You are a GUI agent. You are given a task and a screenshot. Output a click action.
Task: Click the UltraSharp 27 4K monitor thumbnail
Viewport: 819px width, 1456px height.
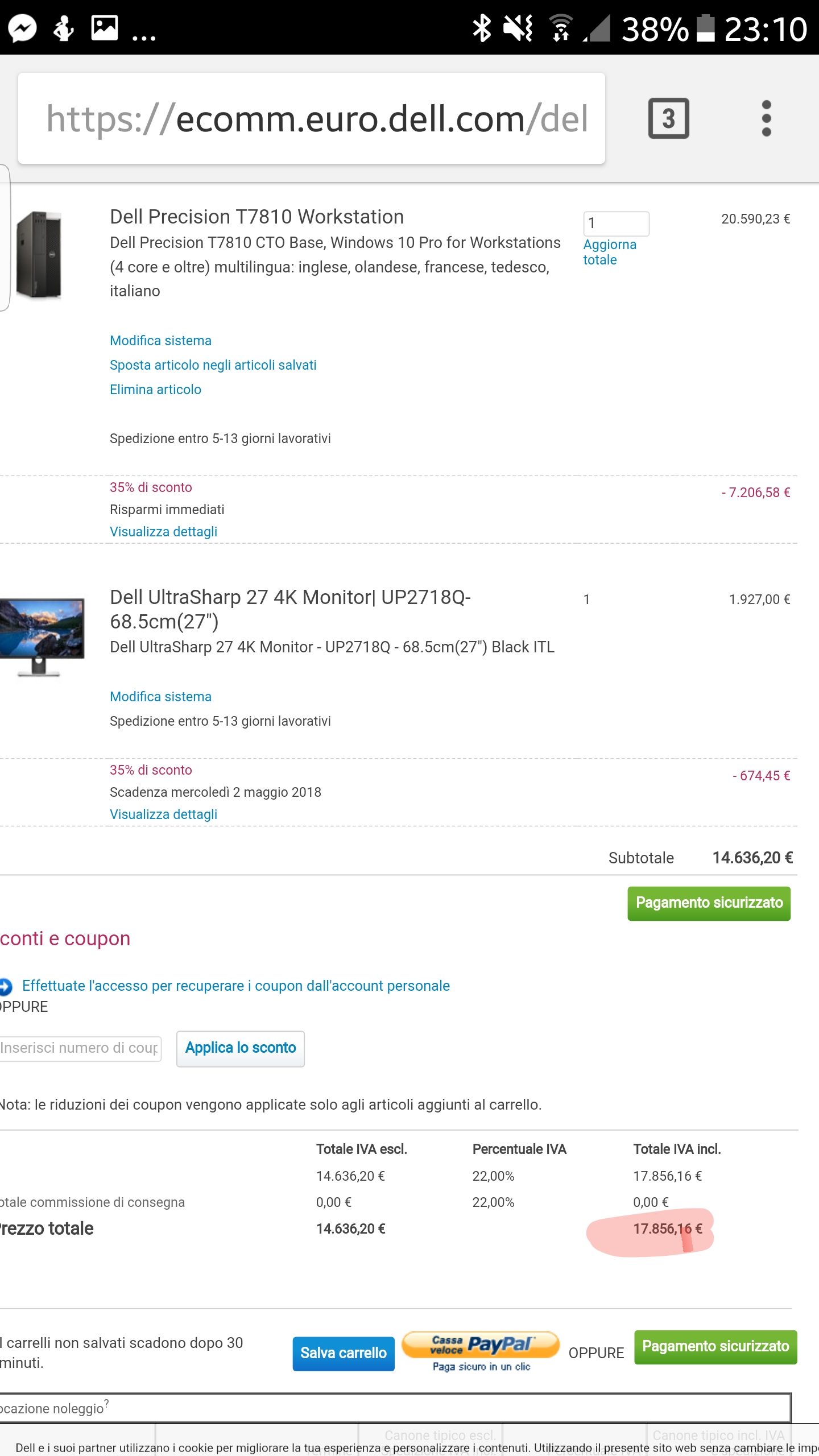(42, 636)
